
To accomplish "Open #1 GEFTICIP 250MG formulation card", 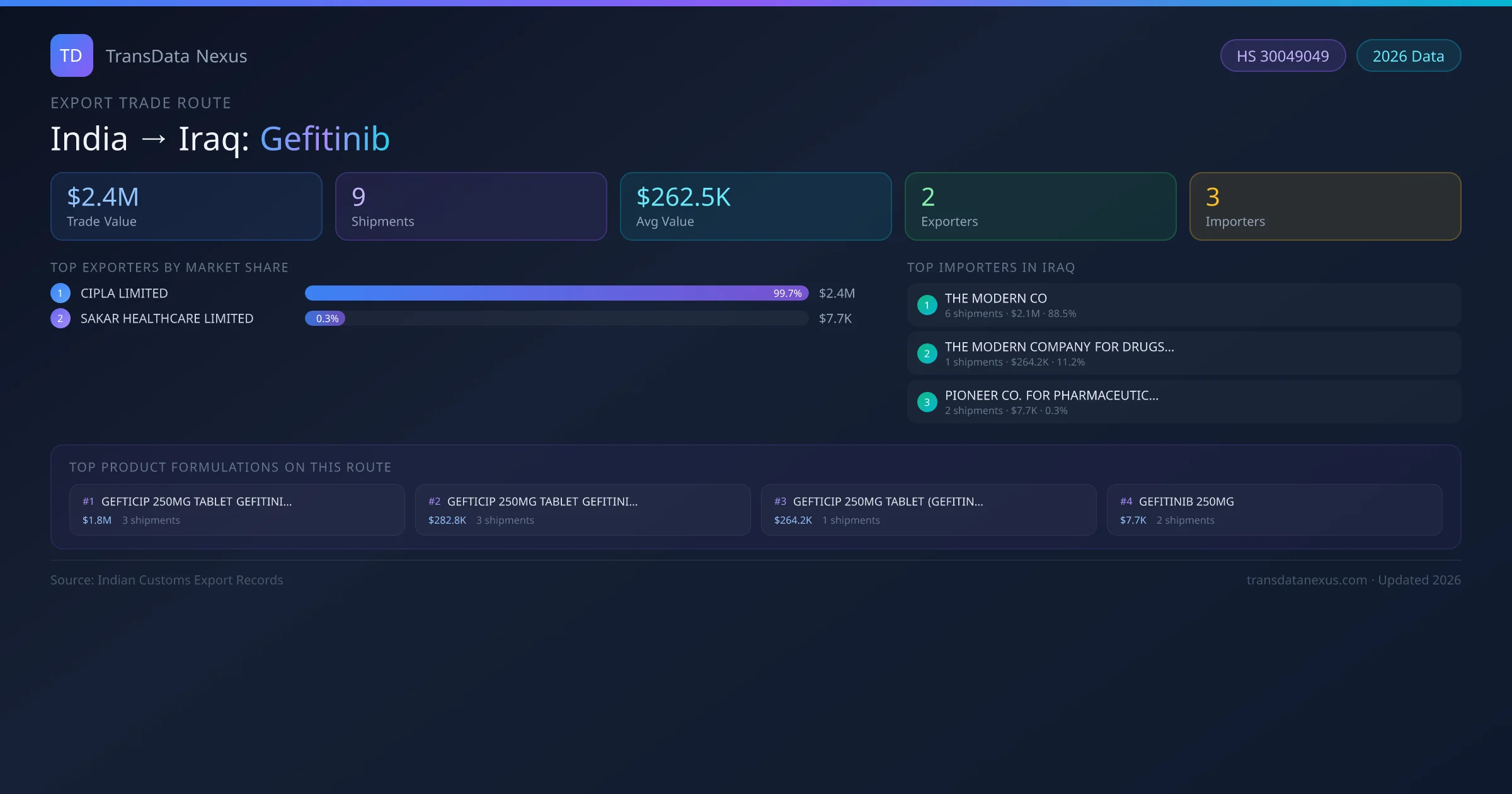I will (x=237, y=510).
